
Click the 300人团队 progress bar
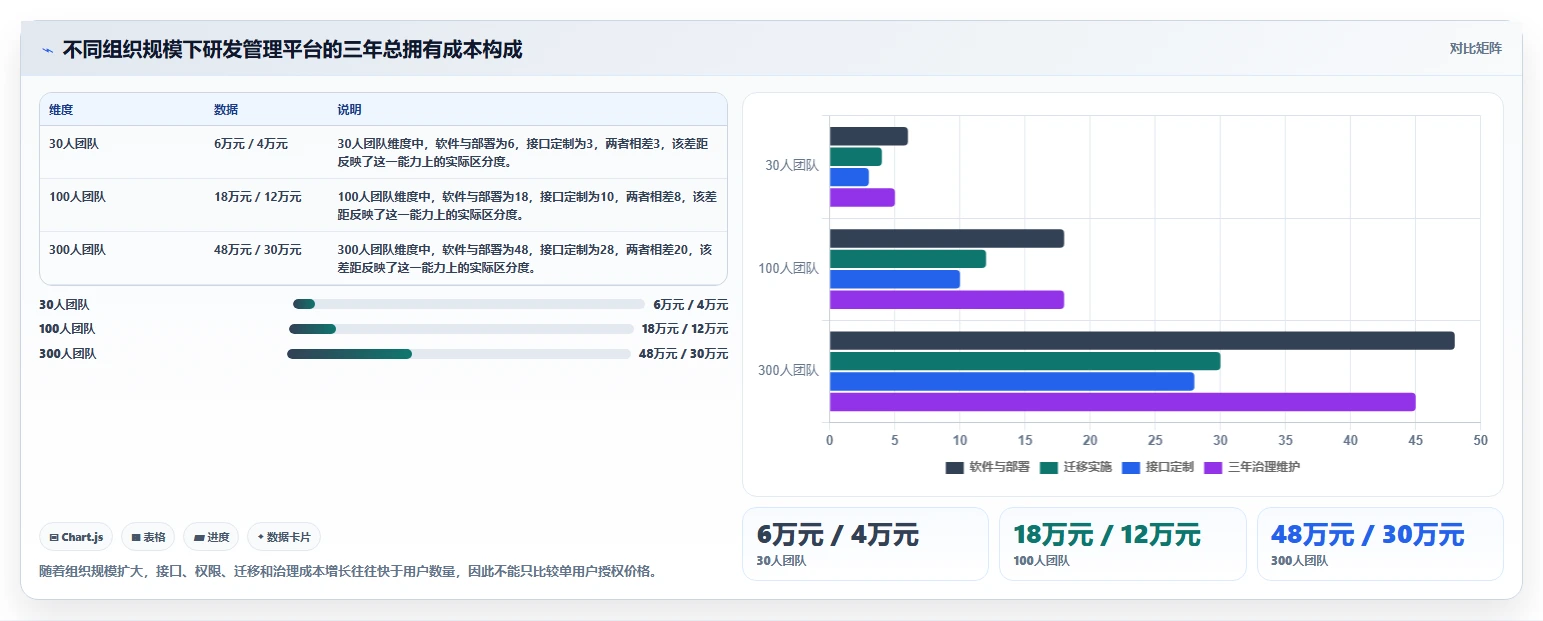point(459,354)
